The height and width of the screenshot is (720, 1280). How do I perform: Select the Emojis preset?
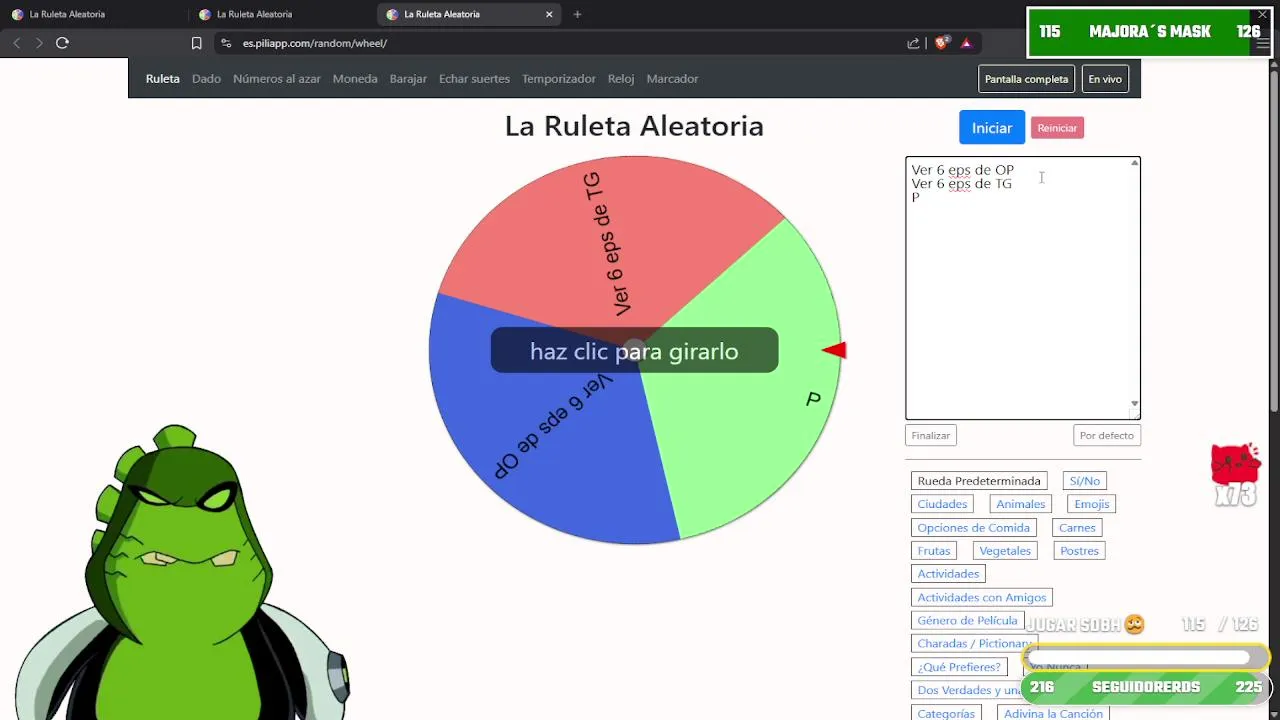tap(1091, 504)
